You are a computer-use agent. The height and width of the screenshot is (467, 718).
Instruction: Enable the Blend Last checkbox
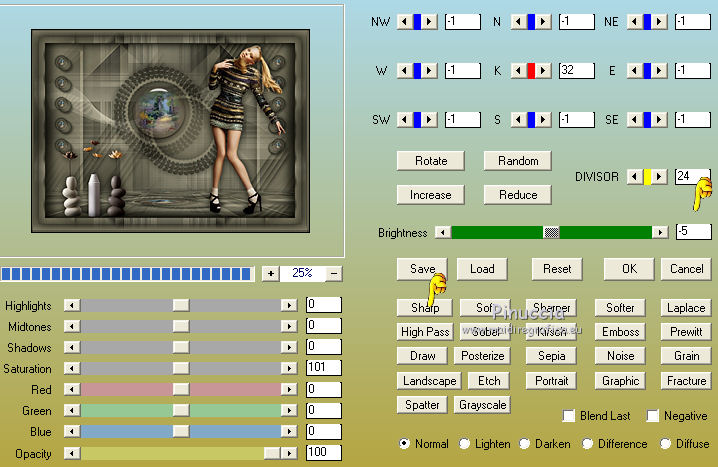pos(569,416)
